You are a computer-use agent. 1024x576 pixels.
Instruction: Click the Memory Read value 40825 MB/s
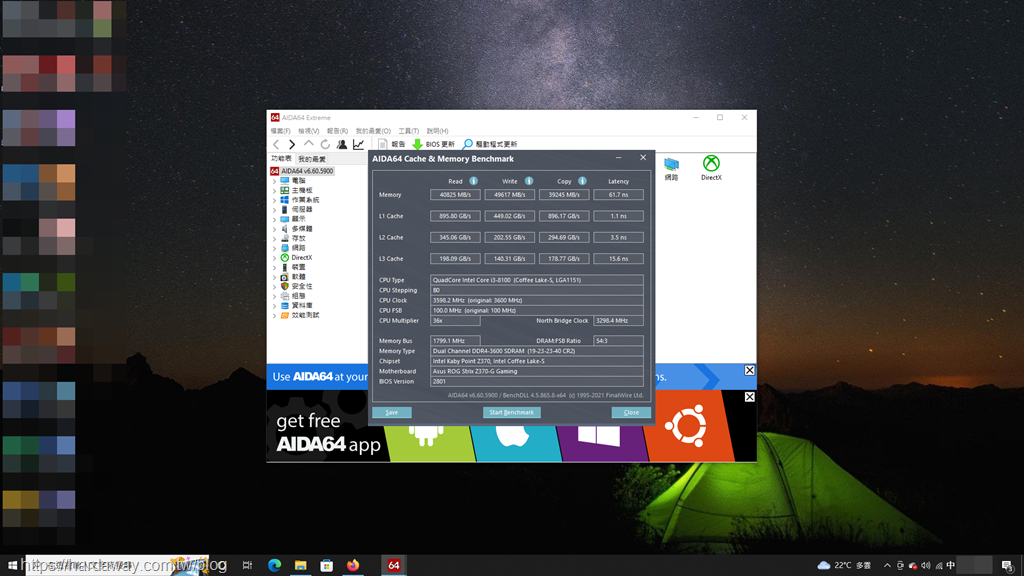click(455, 195)
